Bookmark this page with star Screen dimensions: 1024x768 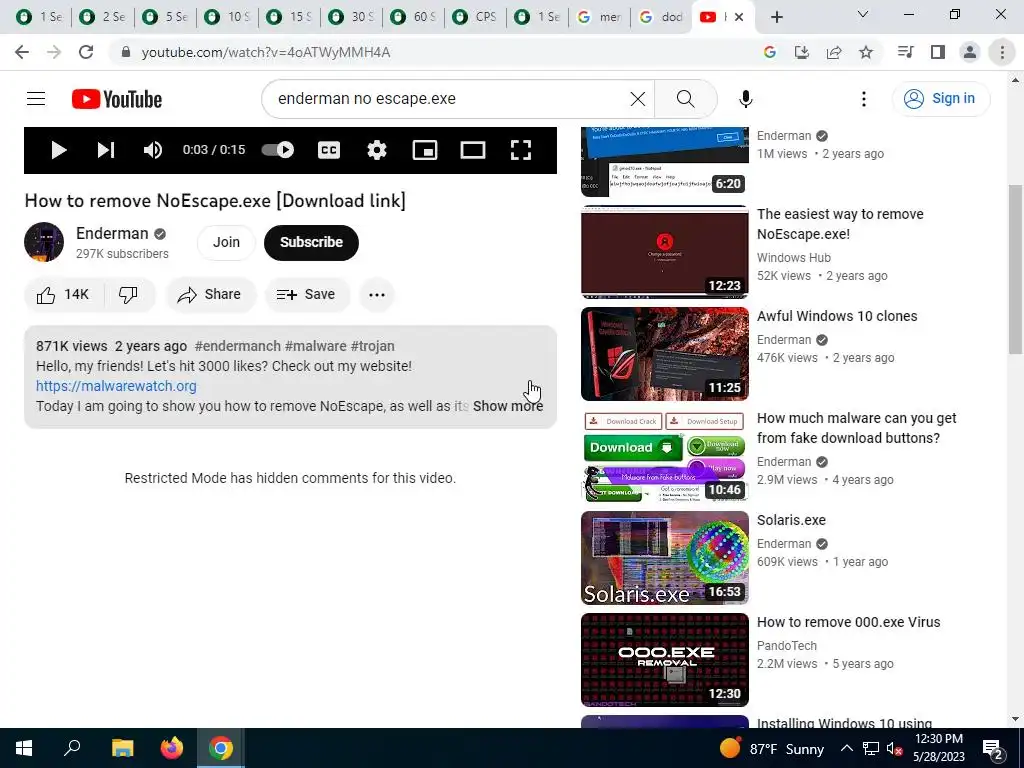[866, 52]
